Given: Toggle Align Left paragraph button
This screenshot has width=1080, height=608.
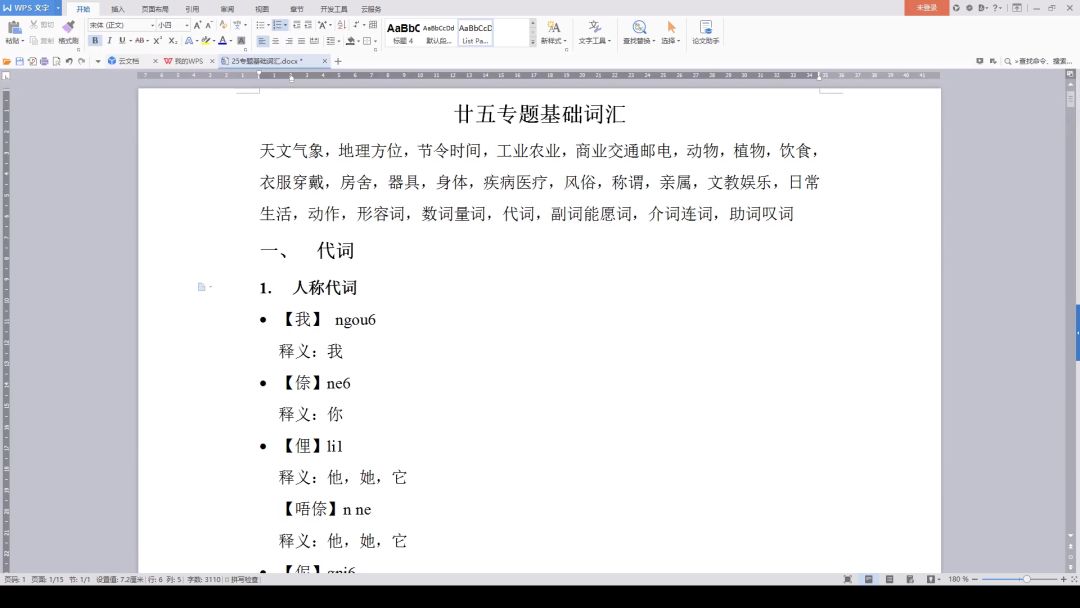Looking at the screenshot, I should click(262, 41).
